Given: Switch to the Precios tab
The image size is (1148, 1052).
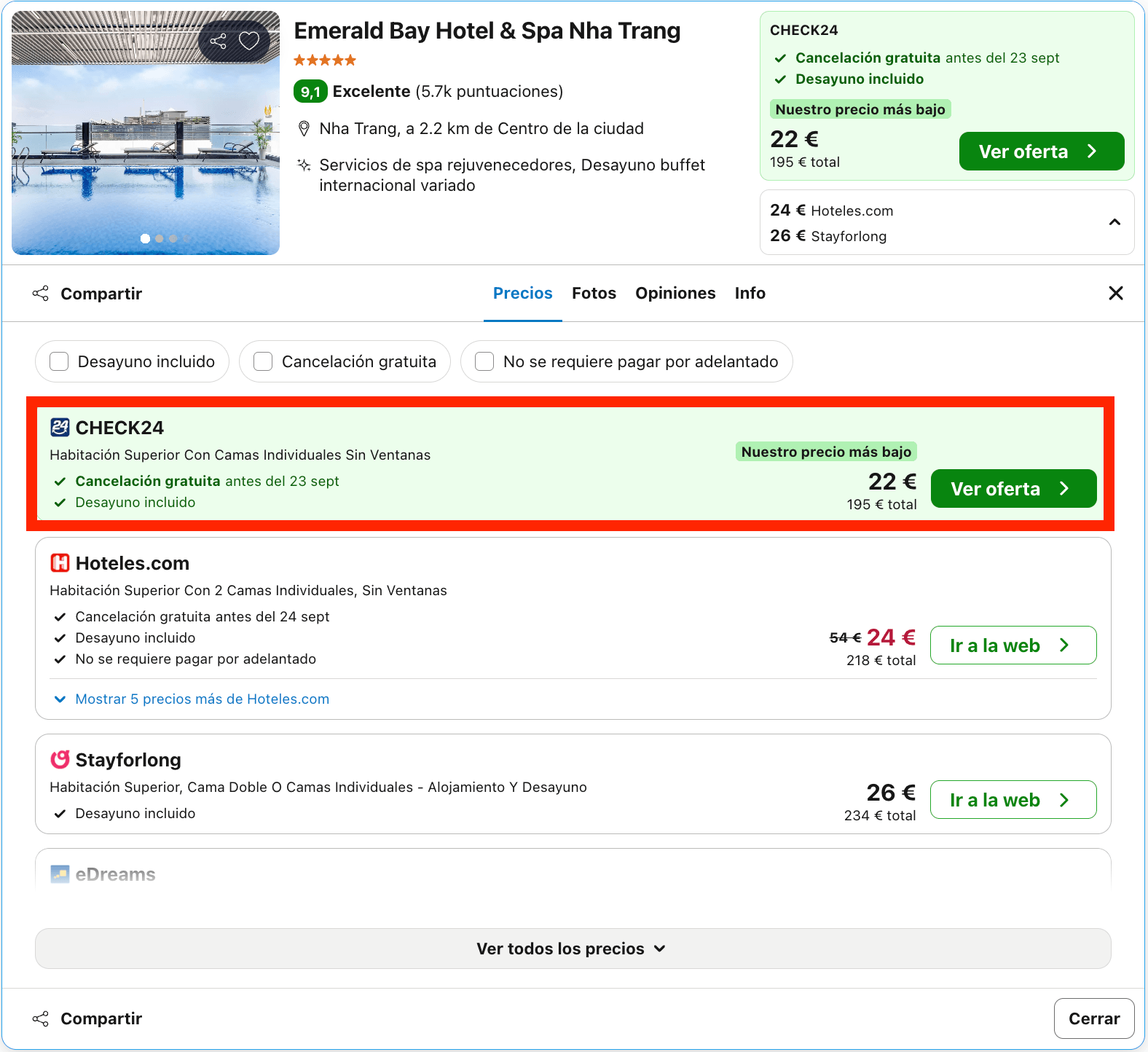Looking at the screenshot, I should click(x=523, y=293).
